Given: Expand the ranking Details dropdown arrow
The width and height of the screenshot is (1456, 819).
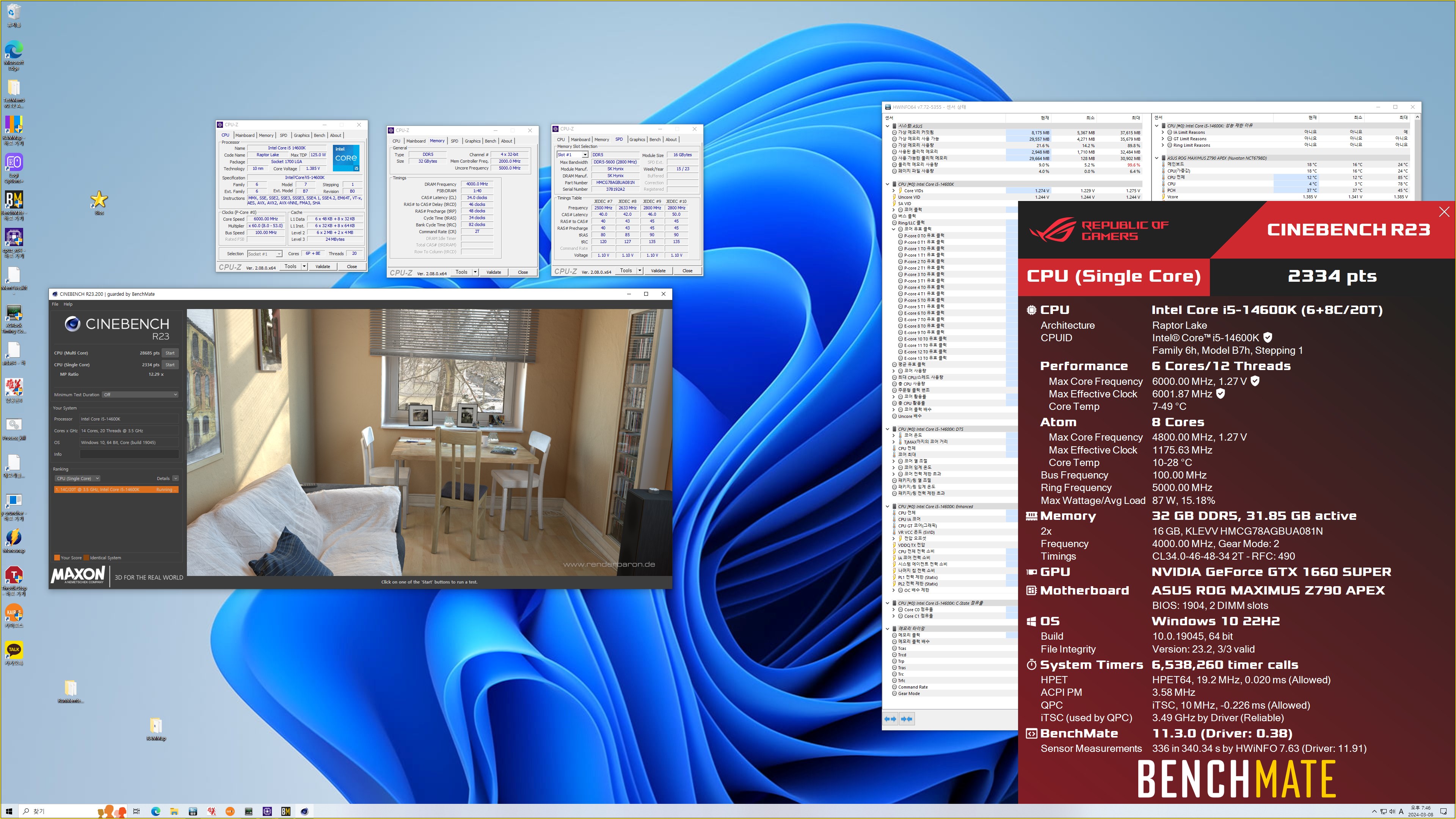Looking at the screenshot, I should (x=175, y=478).
